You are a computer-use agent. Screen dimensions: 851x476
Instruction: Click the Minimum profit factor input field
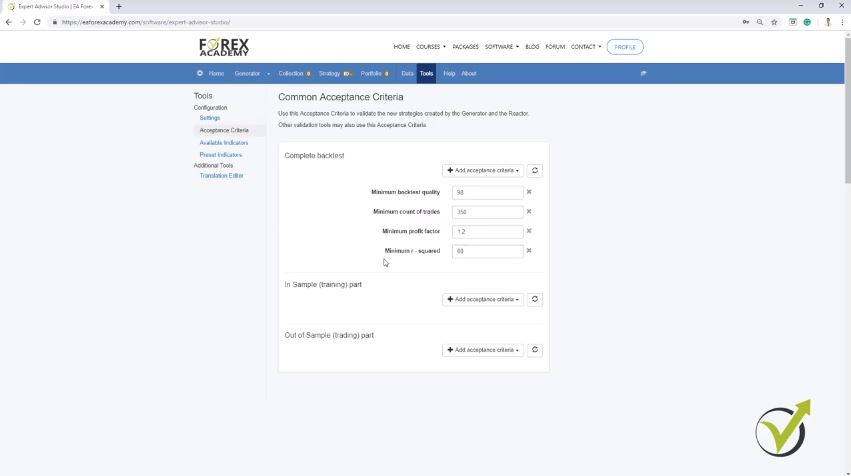click(487, 231)
